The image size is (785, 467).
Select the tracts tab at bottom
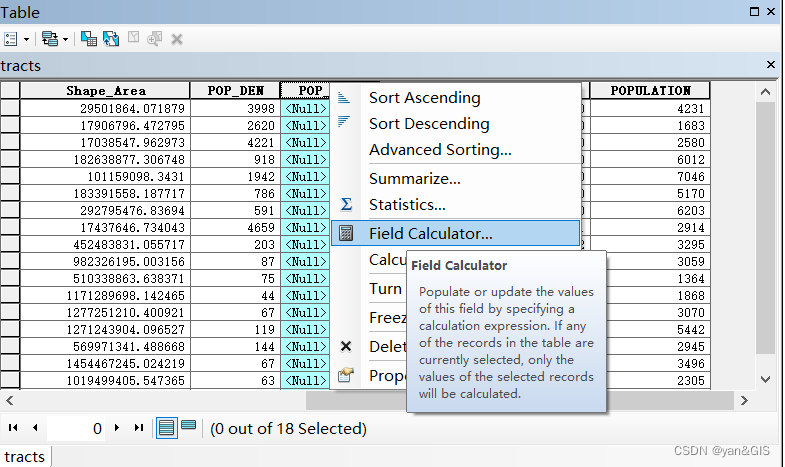[x=24, y=457]
